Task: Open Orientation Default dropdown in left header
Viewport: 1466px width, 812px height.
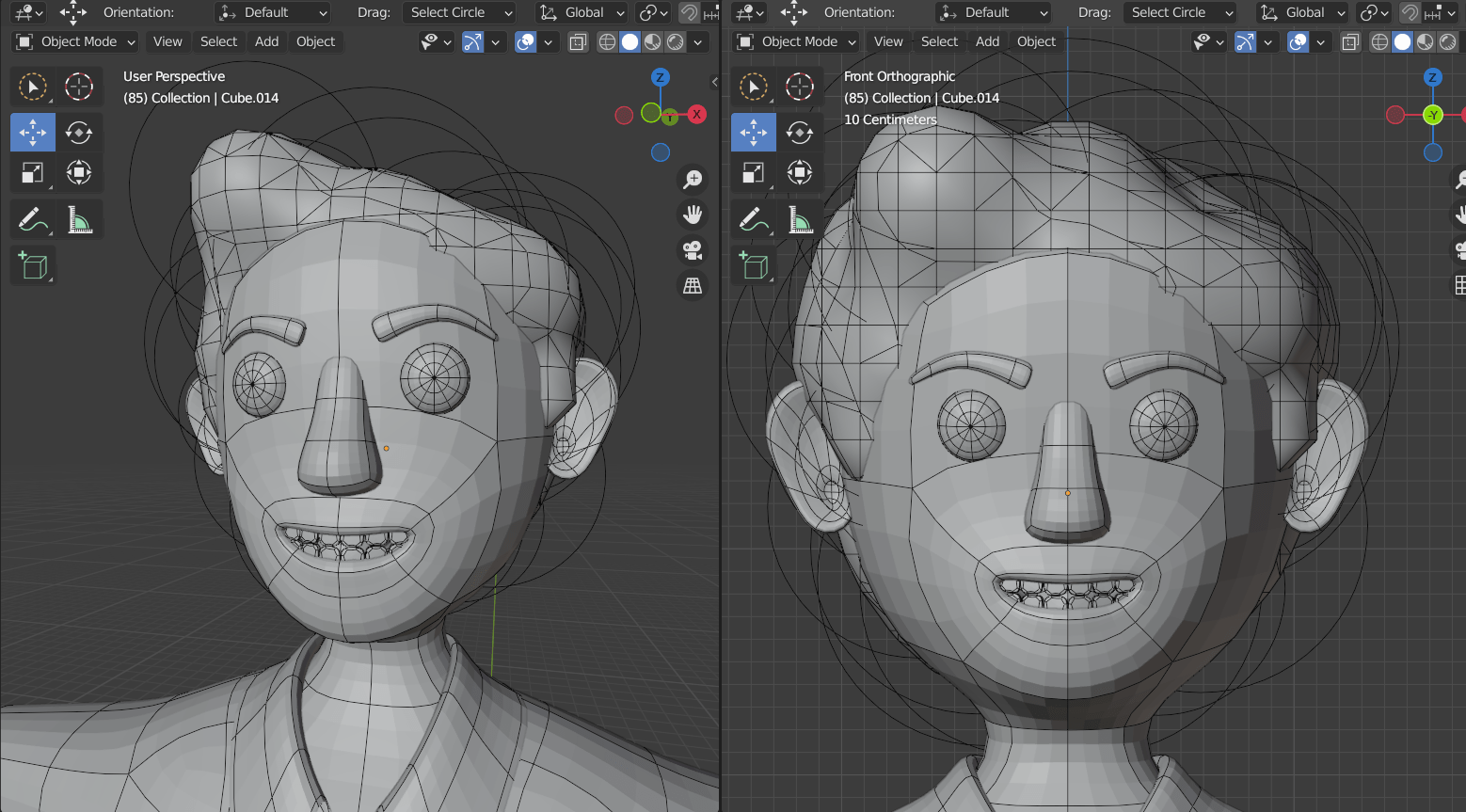Action: click(274, 12)
